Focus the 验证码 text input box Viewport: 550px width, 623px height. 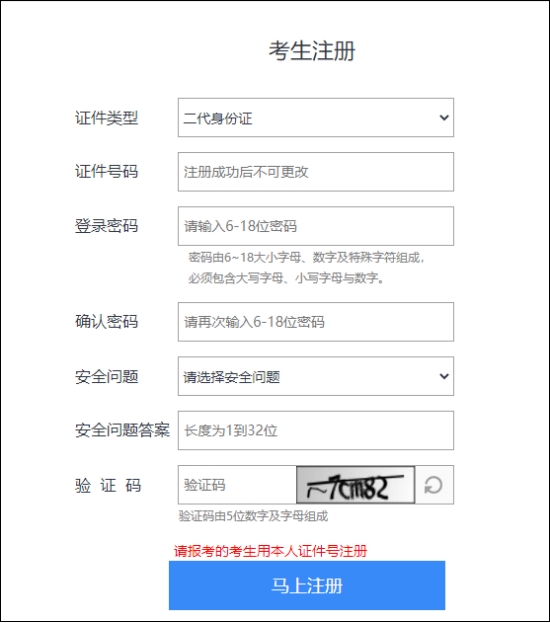[x=237, y=485]
